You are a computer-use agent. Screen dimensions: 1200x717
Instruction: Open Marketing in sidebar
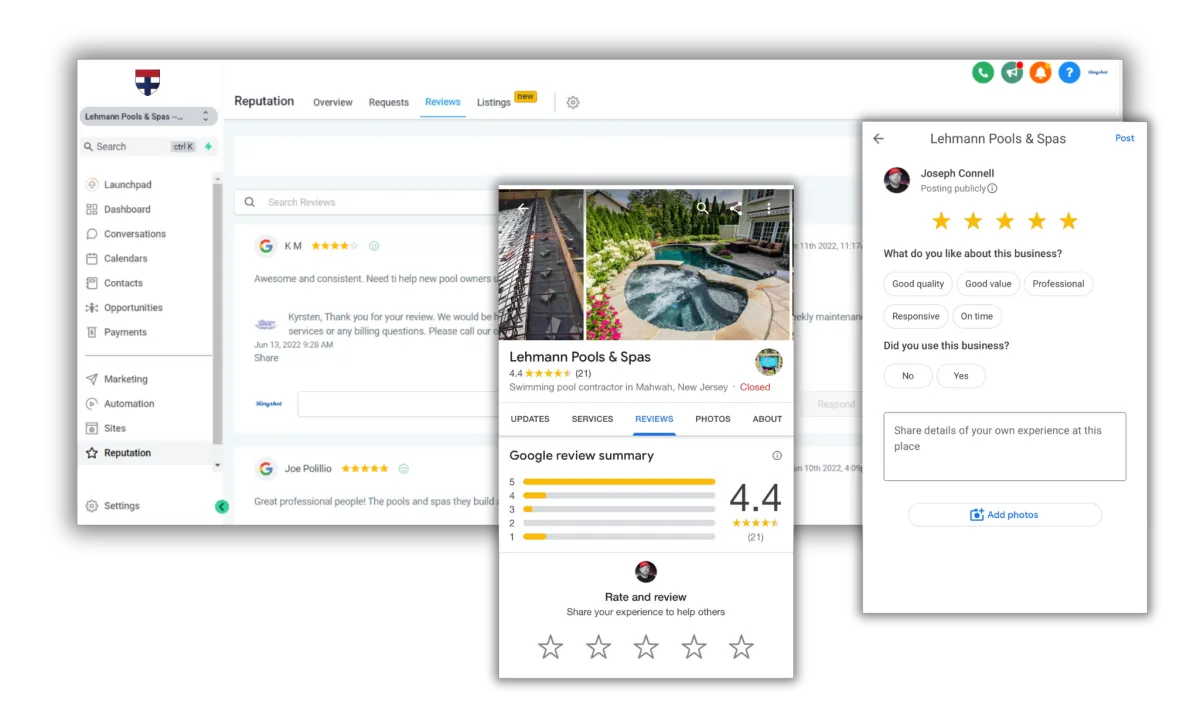tap(116, 379)
